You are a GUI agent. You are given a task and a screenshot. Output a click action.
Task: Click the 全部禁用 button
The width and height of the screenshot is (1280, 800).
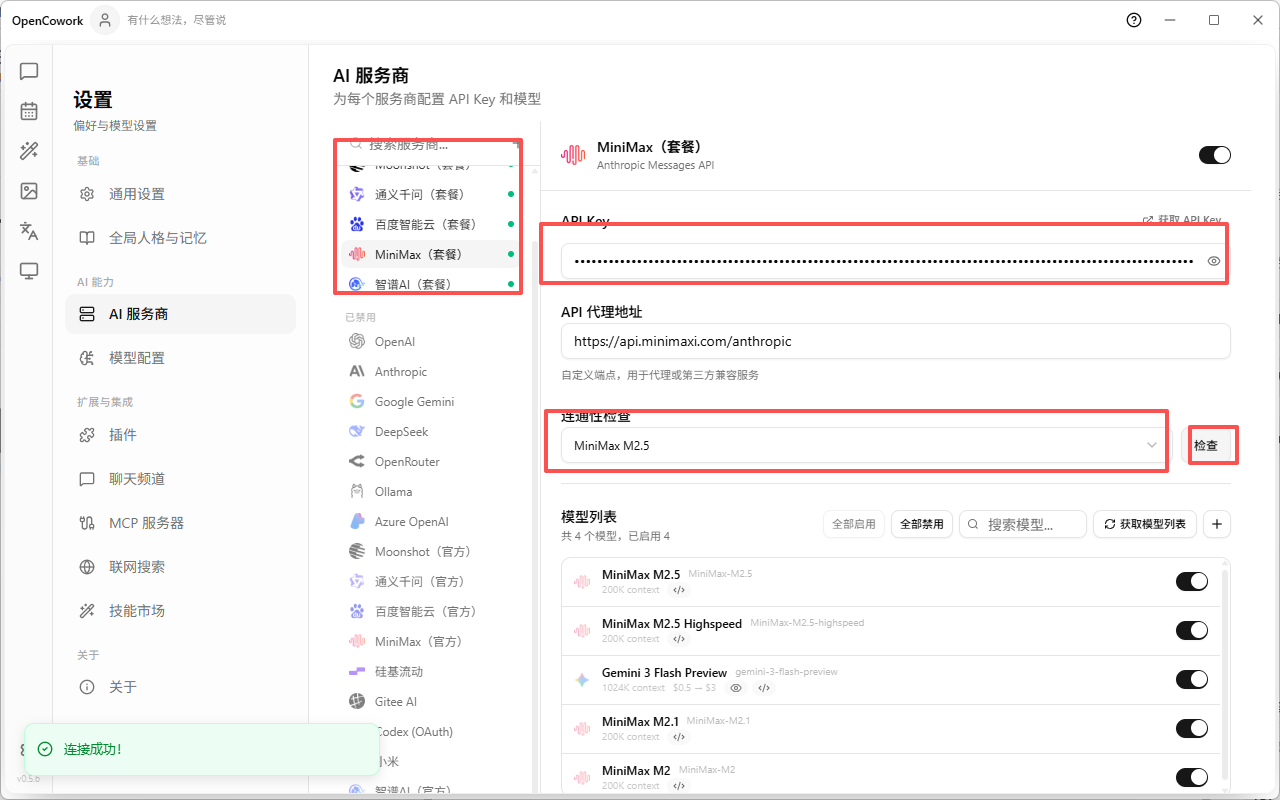[921, 524]
